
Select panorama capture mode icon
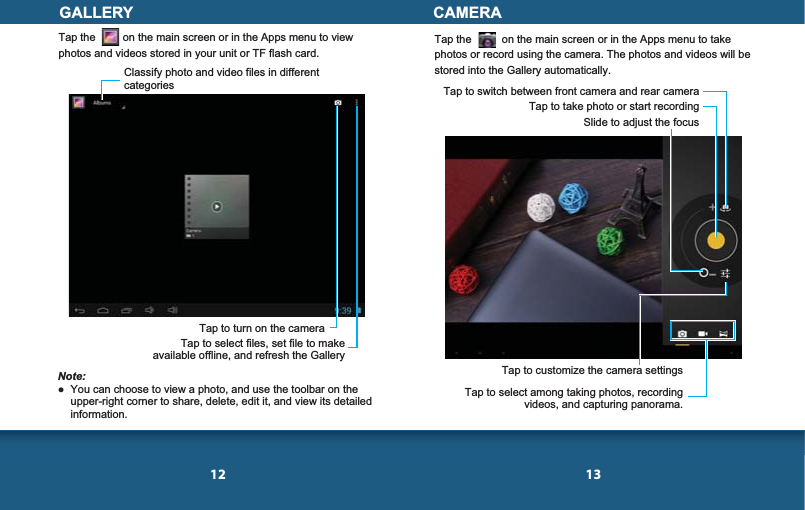click(723, 334)
